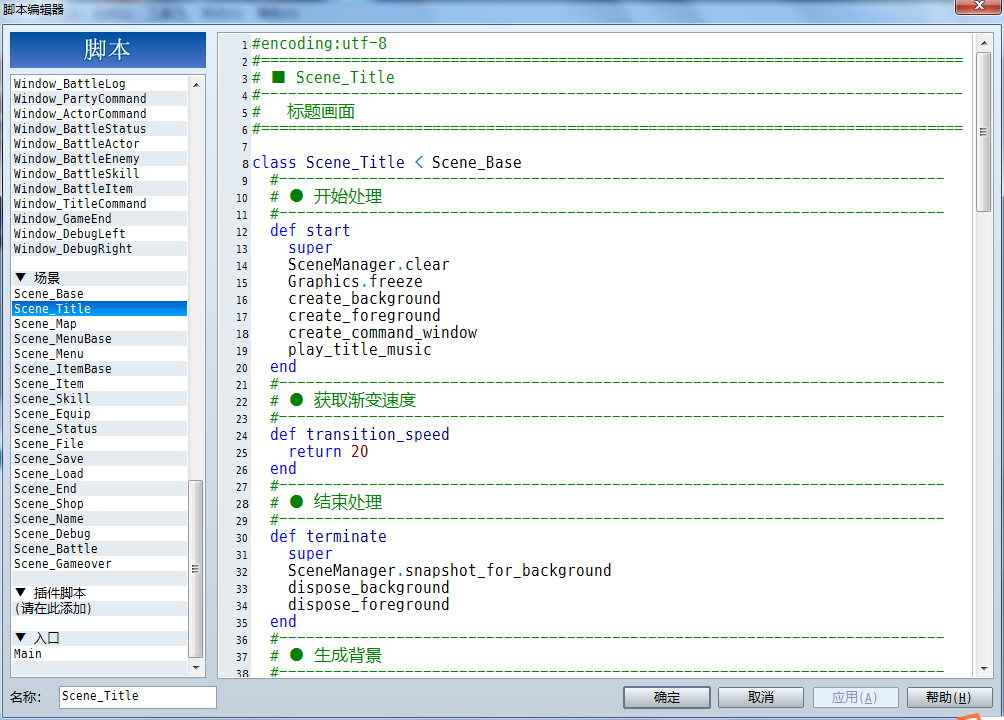Select Scene_Save script
The image size is (1004, 720).
tap(100, 459)
